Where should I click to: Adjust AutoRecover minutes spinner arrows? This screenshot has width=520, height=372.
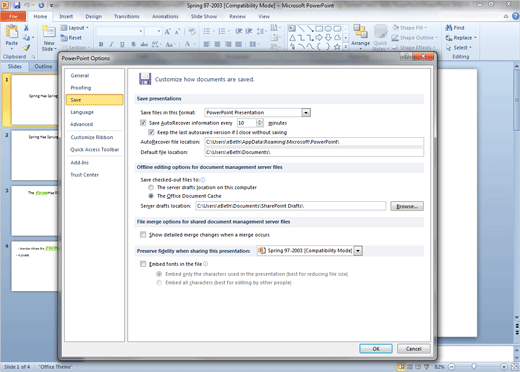[259, 123]
